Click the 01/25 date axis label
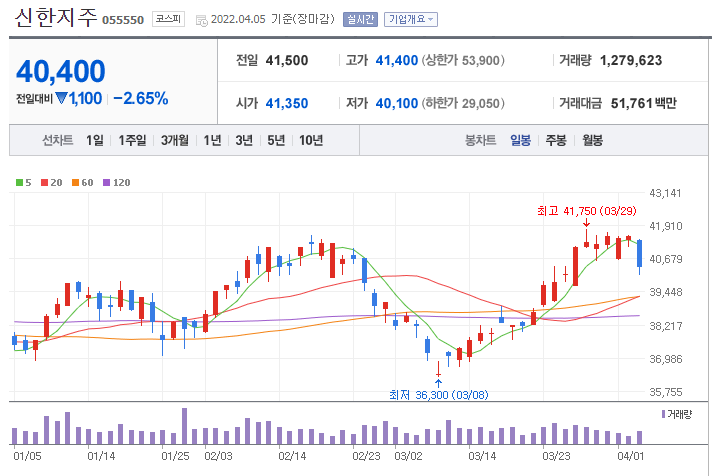 pos(175,456)
